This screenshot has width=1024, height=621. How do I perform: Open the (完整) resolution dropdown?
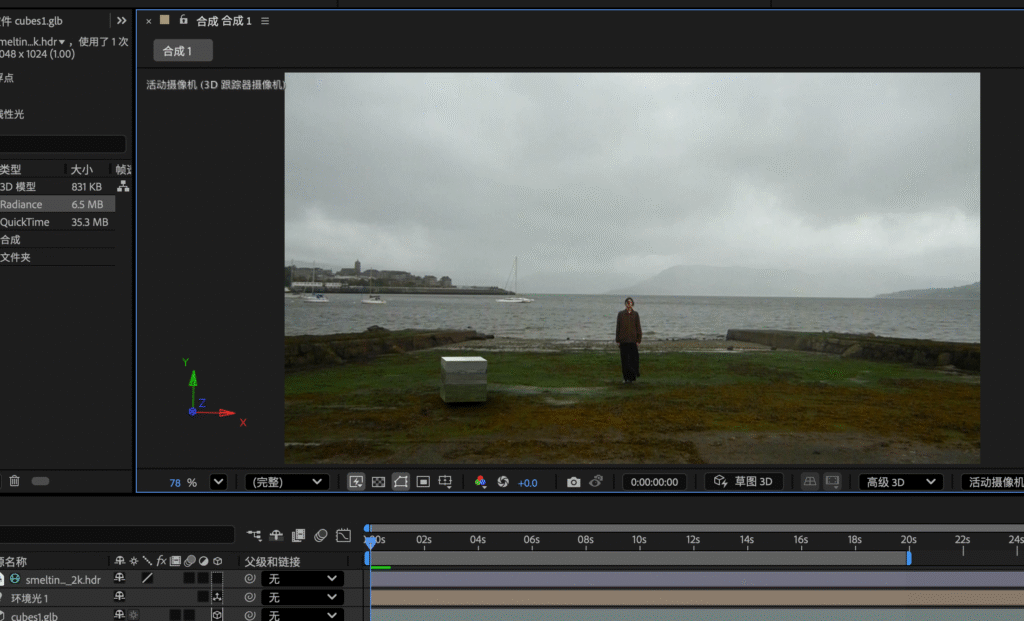287,482
